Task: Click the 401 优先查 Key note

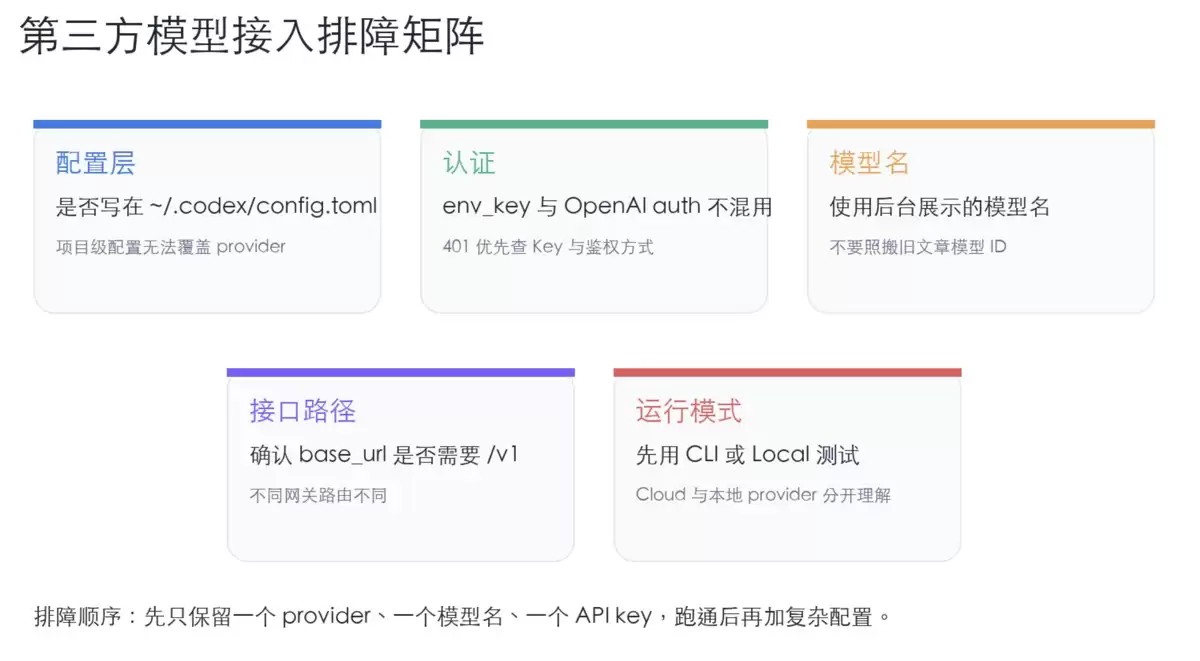Action: point(548,246)
